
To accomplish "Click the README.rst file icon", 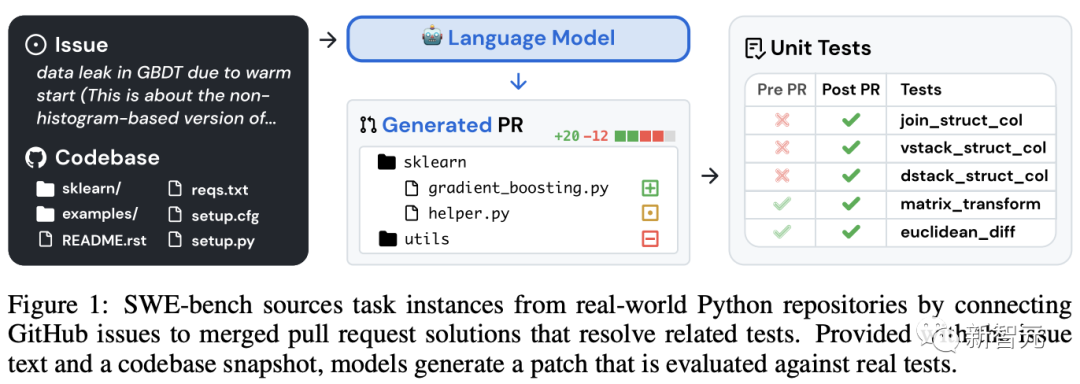I will 46,240.
